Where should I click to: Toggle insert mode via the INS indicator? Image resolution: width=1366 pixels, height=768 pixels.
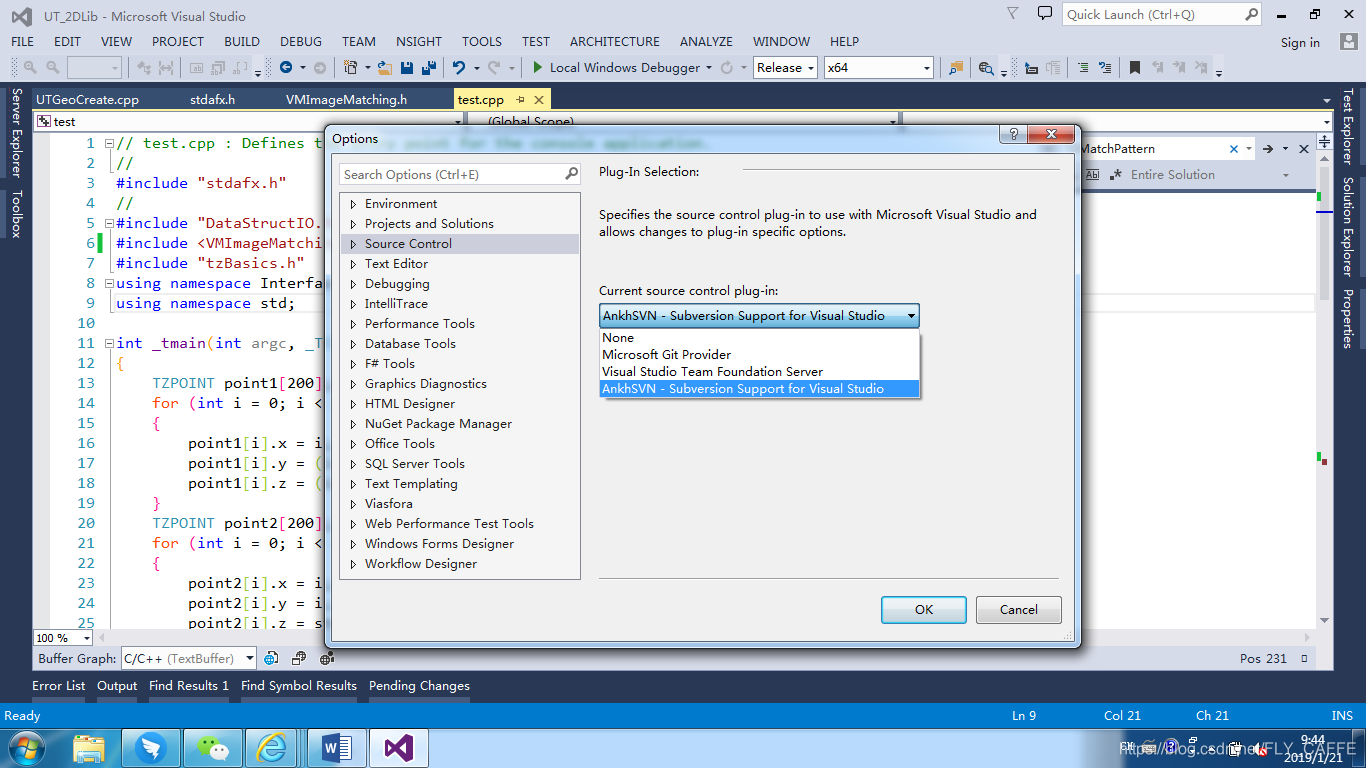(x=1342, y=715)
